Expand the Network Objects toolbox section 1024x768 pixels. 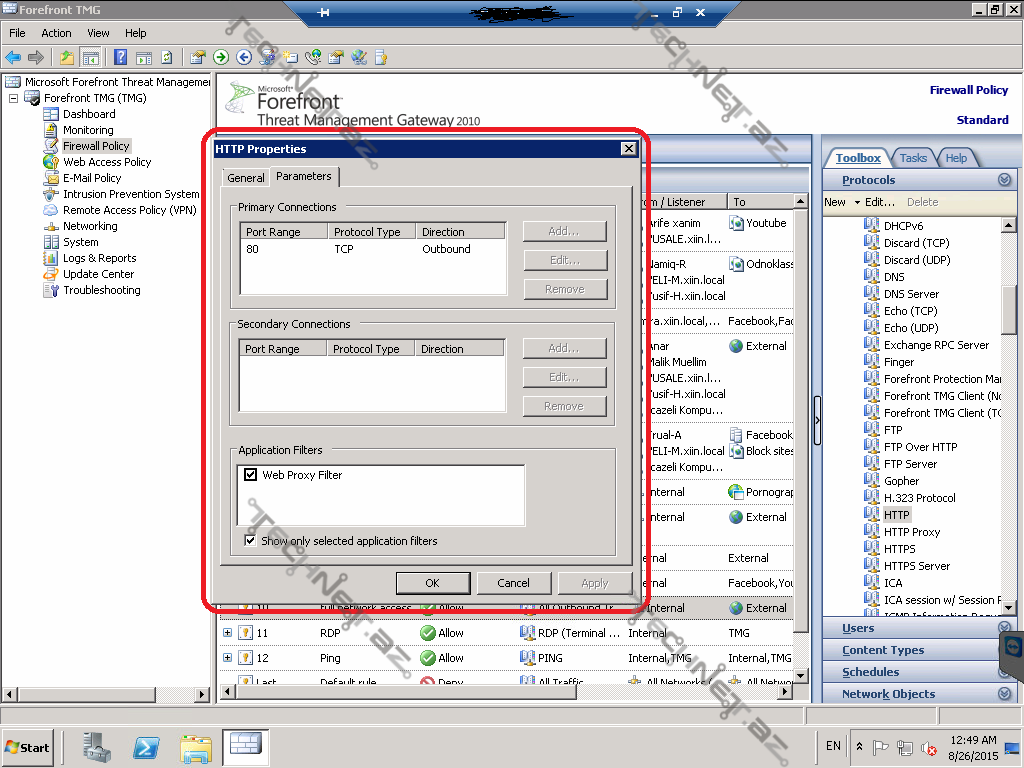(x=1005, y=694)
